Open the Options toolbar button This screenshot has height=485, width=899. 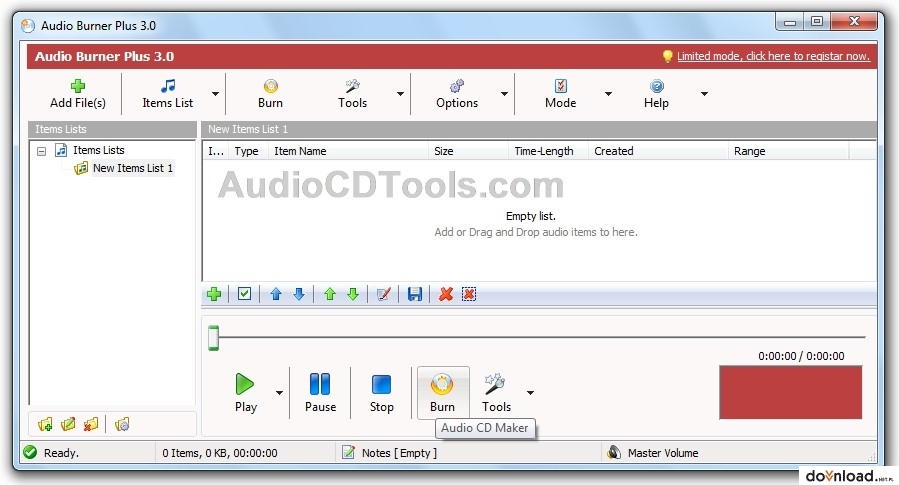pos(456,94)
